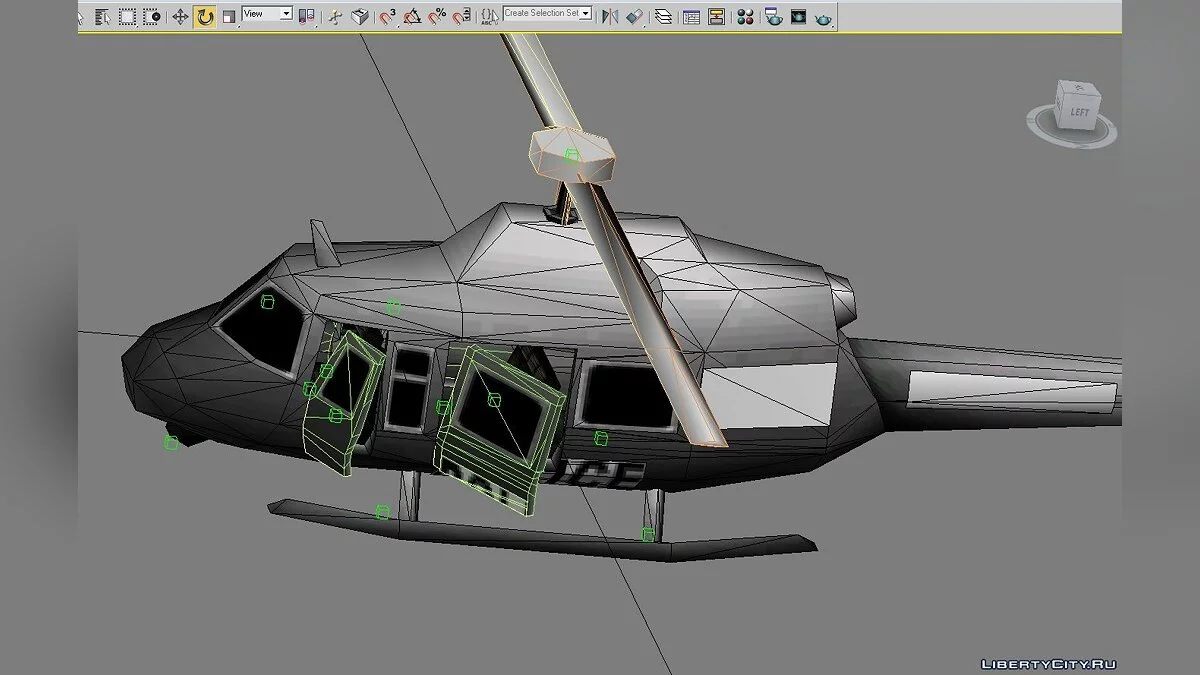
Task: Toggle Percent Snap
Action: 437,16
